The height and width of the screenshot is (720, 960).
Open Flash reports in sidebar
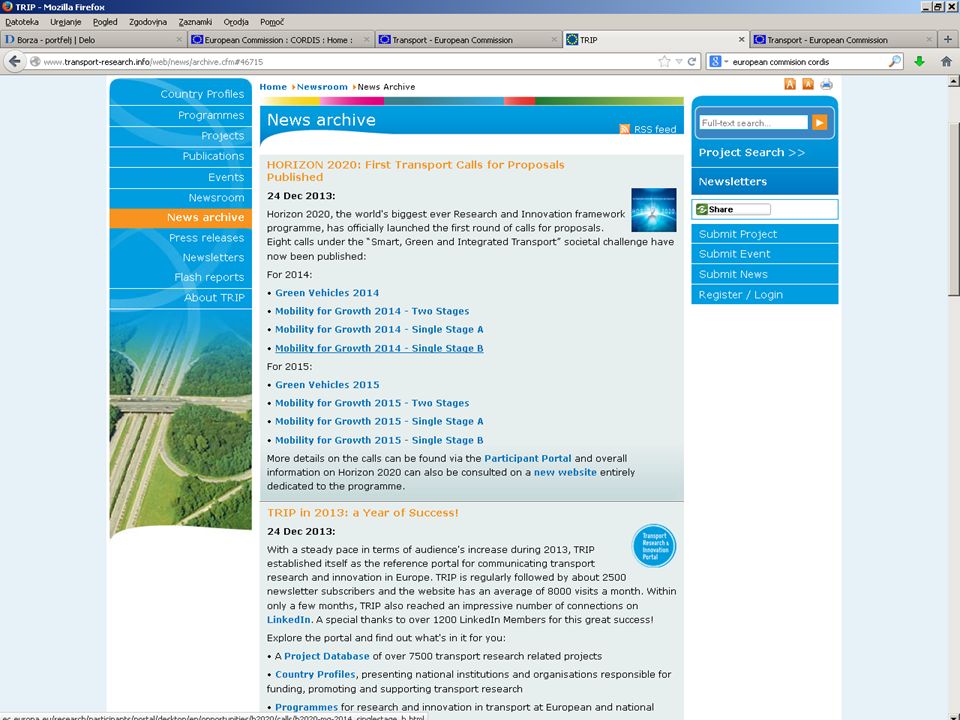click(209, 277)
